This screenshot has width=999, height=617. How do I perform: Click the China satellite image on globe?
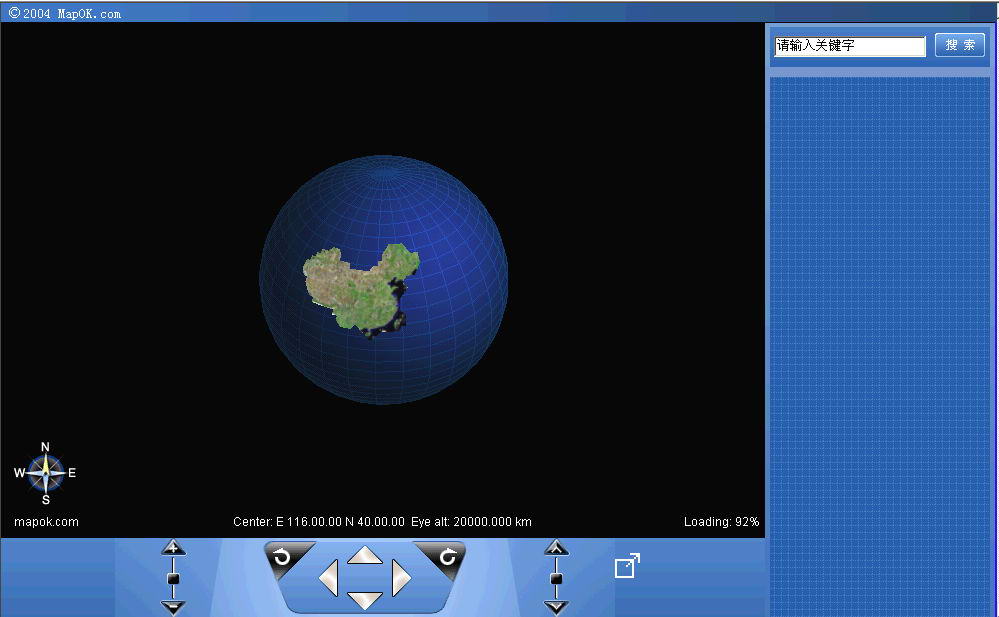(358, 285)
